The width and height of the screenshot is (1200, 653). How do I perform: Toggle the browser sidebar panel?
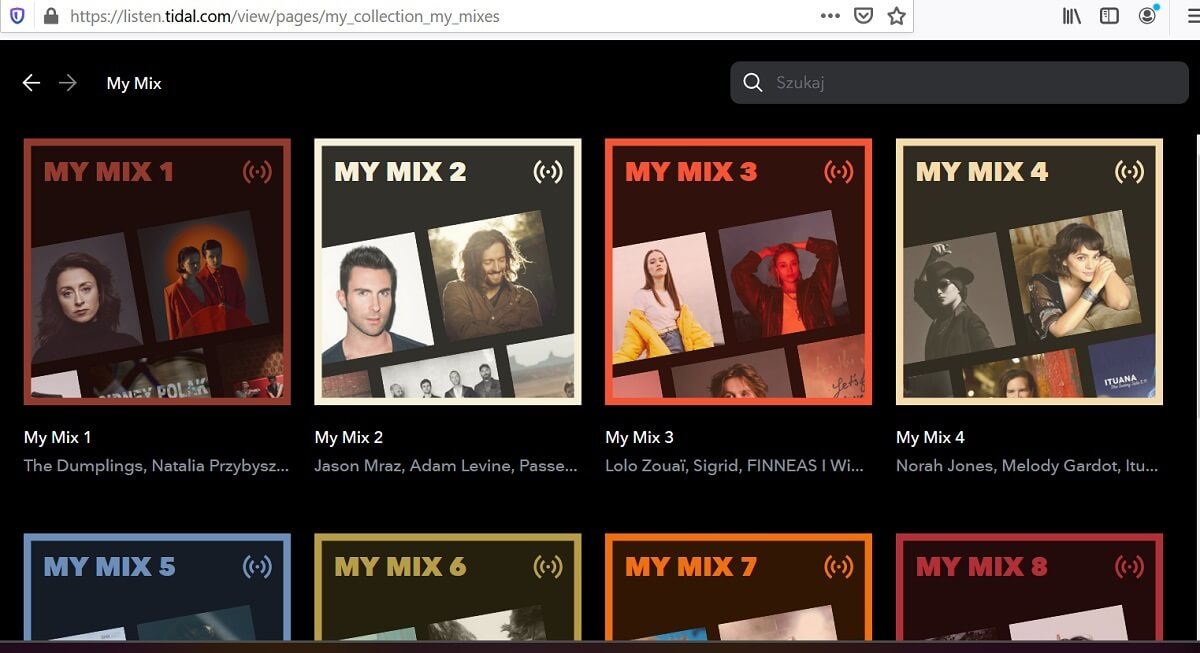pyautogui.click(x=1110, y=15)
